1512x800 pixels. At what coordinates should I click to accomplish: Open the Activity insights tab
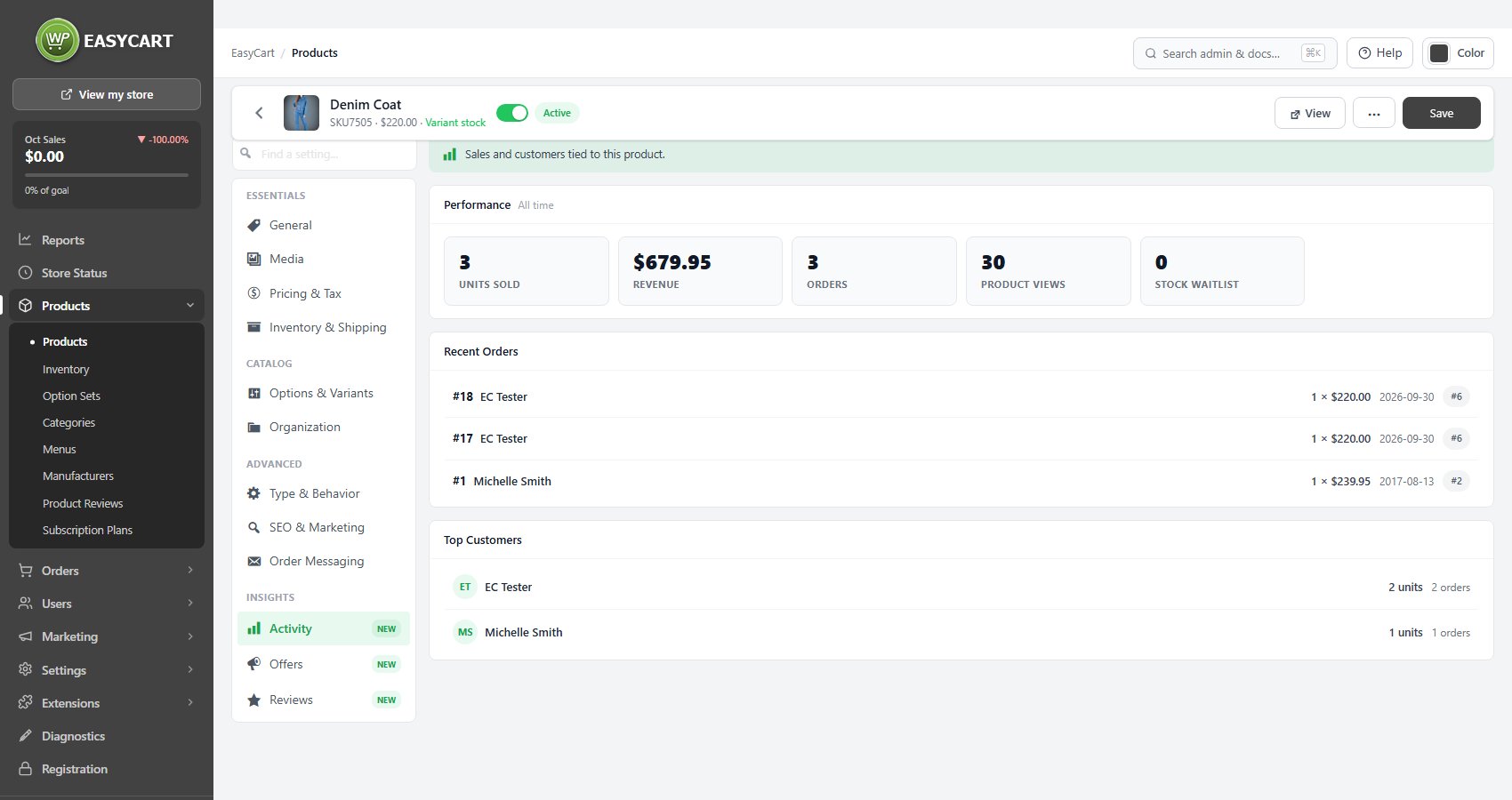(324, 628)
